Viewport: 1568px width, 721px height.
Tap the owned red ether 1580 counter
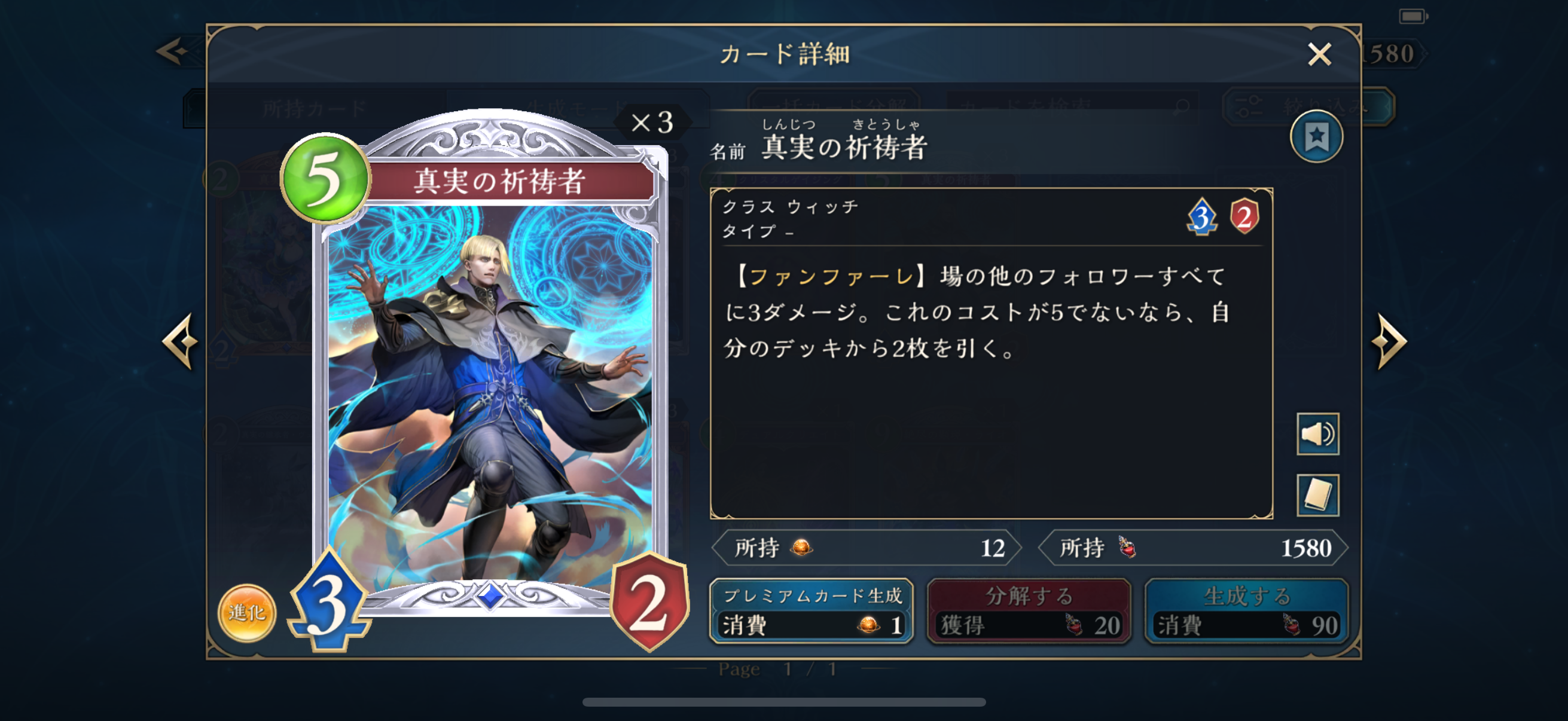click(x=1193, y=548)
